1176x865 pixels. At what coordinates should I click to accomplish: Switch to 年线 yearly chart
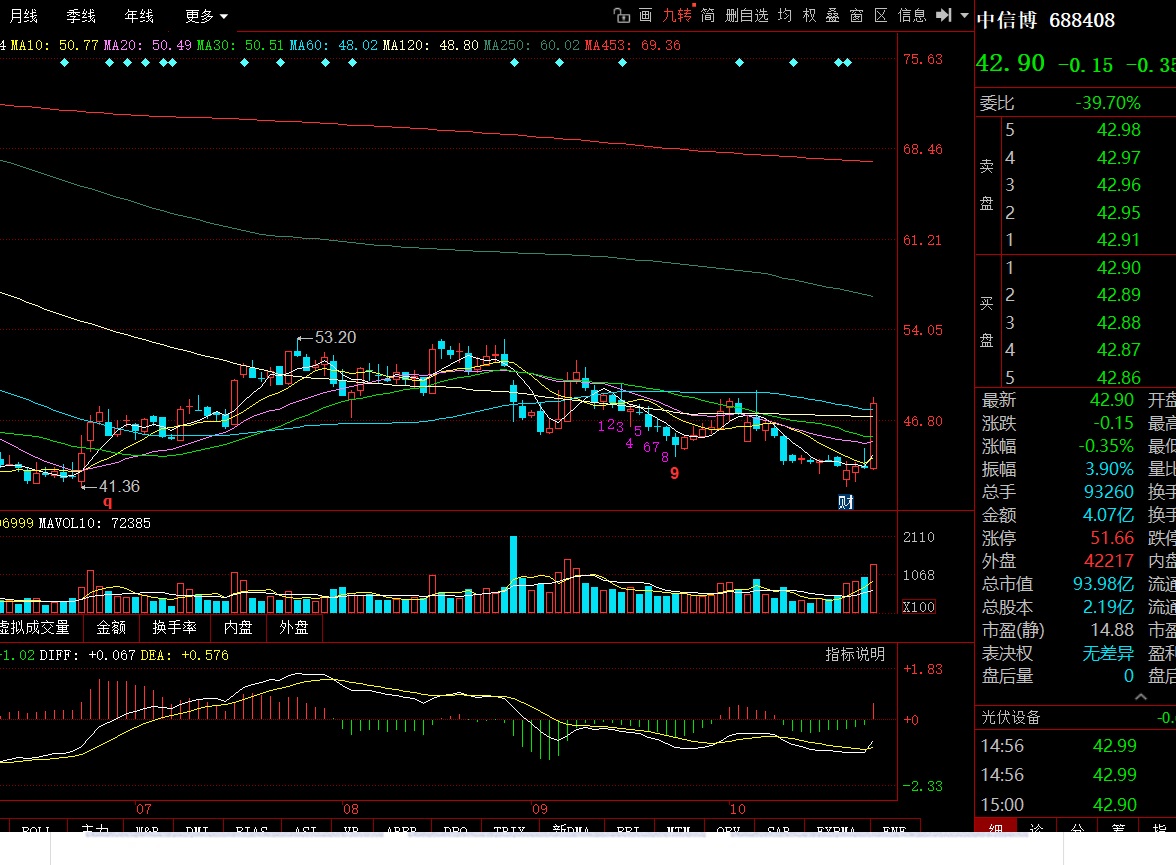[139, 16]
